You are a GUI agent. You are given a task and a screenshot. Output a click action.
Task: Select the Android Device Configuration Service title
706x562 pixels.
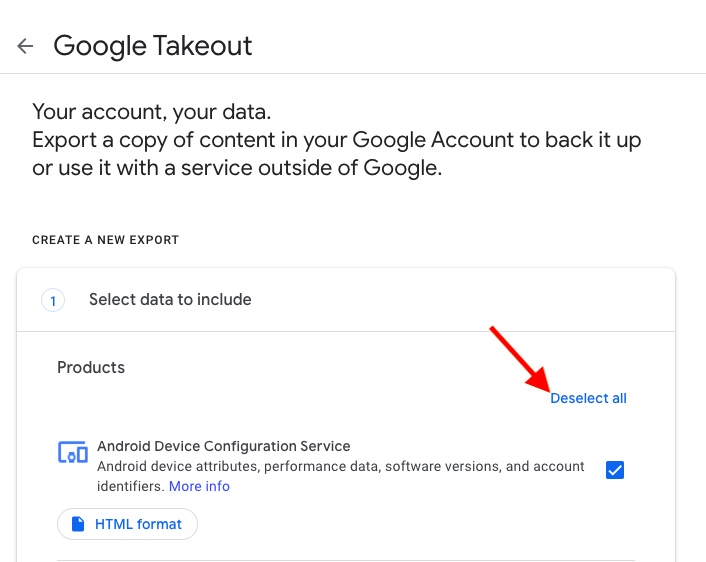(223, 446)
